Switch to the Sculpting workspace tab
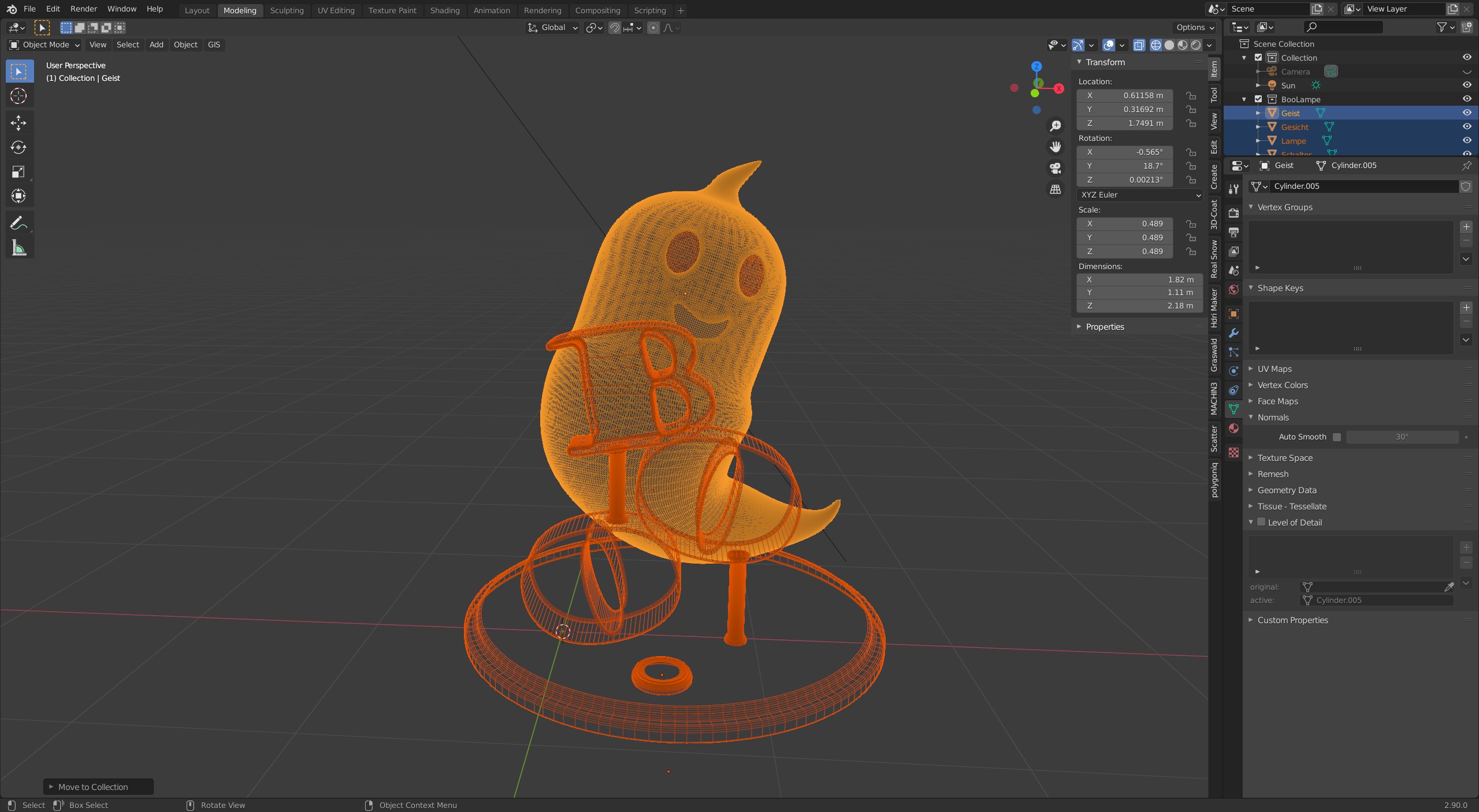The image size is (1479, 812). pos(287,10)
